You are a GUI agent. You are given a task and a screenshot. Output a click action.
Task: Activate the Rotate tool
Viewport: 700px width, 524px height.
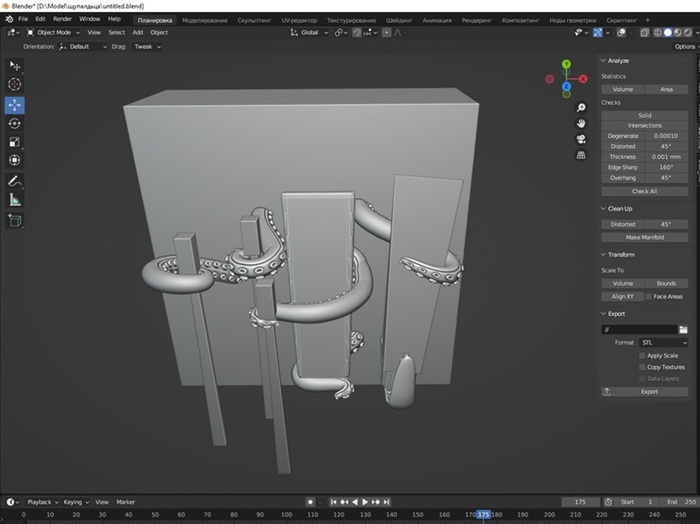(15, 124)
